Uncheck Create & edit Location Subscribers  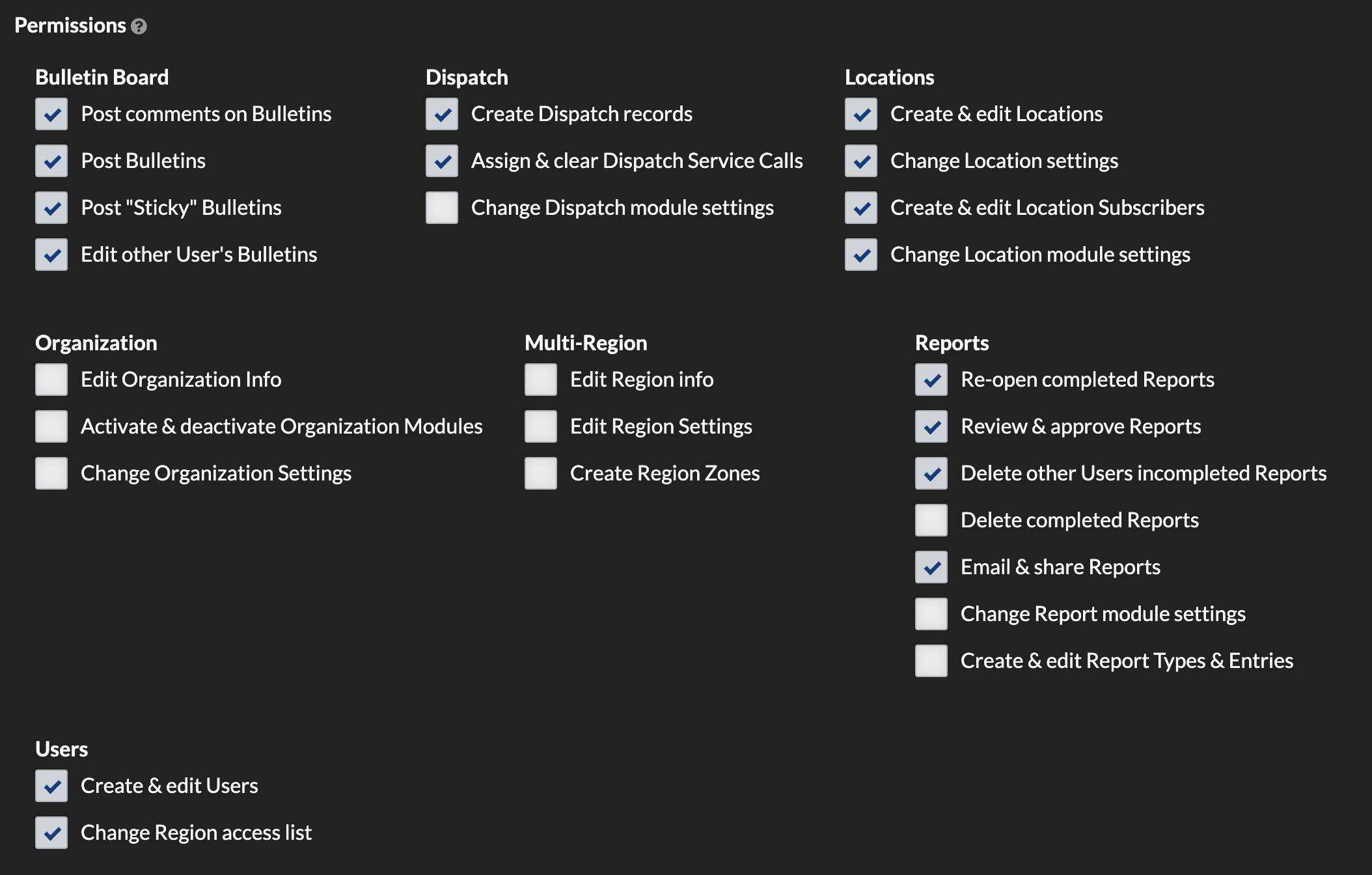[x=860, y=208]
